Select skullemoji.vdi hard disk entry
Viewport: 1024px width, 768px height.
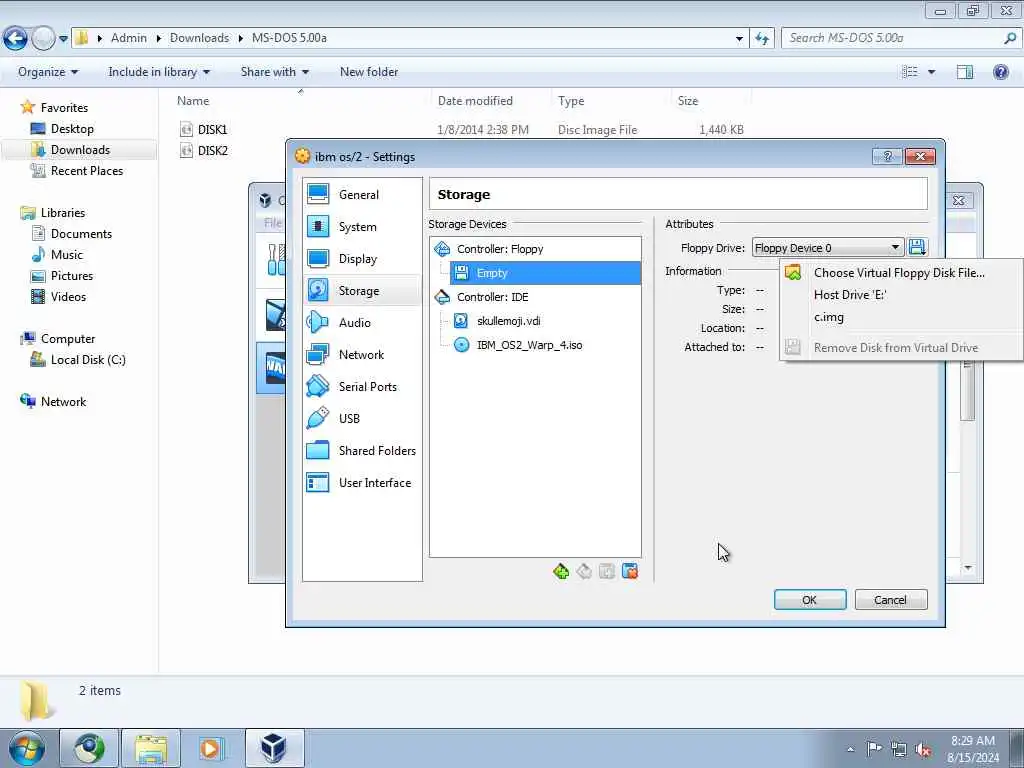click(x=508, y=321)
